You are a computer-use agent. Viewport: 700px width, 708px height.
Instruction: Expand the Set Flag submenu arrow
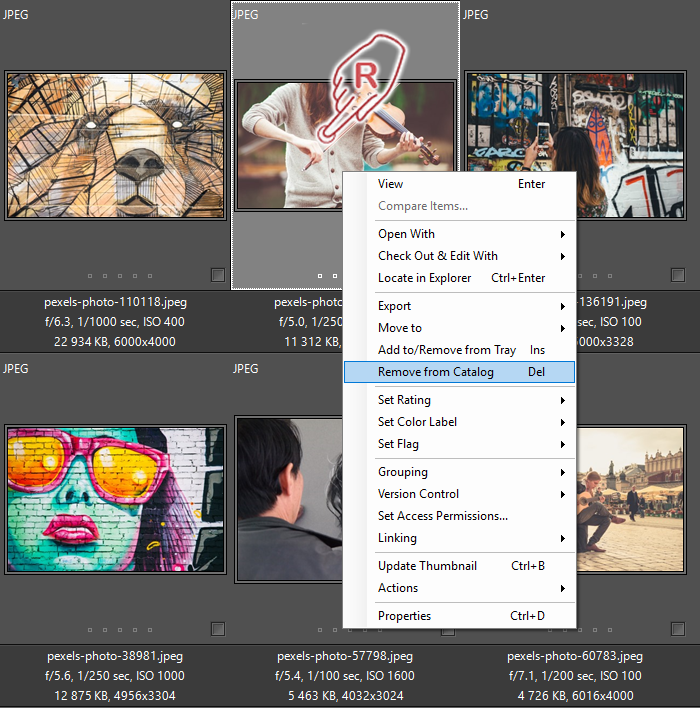563,445
